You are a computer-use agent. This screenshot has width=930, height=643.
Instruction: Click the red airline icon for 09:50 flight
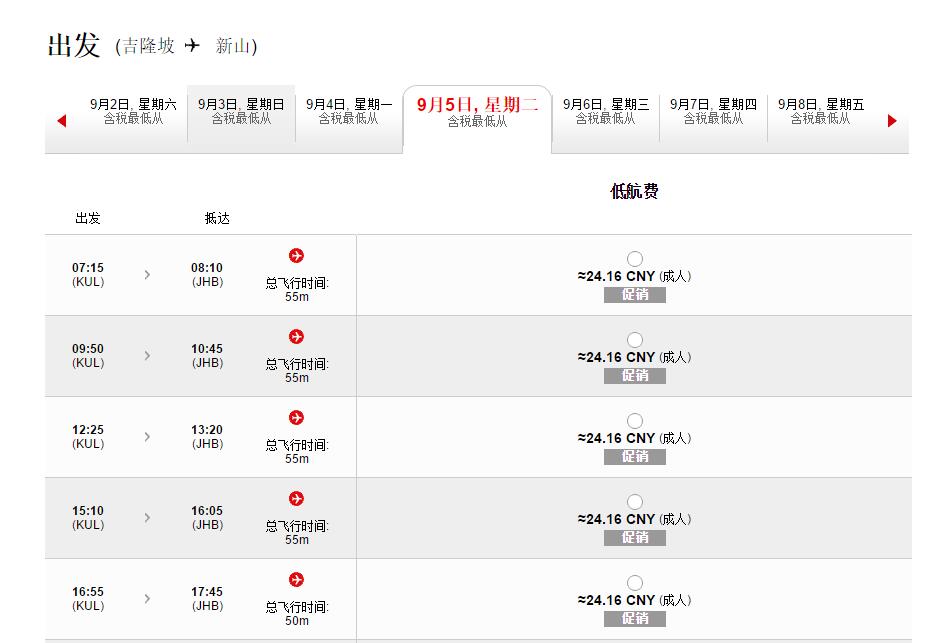(296, 337)
